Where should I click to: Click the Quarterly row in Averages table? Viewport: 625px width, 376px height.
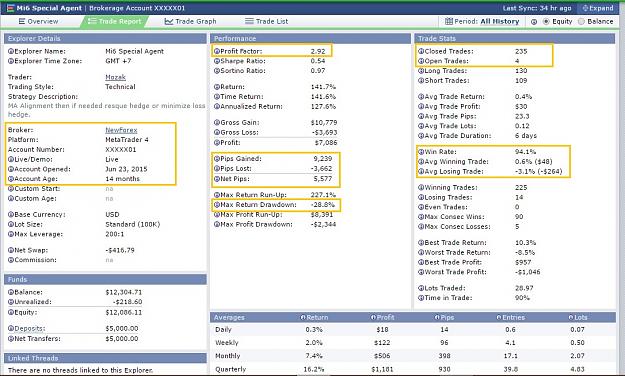[x=413, y=369]
